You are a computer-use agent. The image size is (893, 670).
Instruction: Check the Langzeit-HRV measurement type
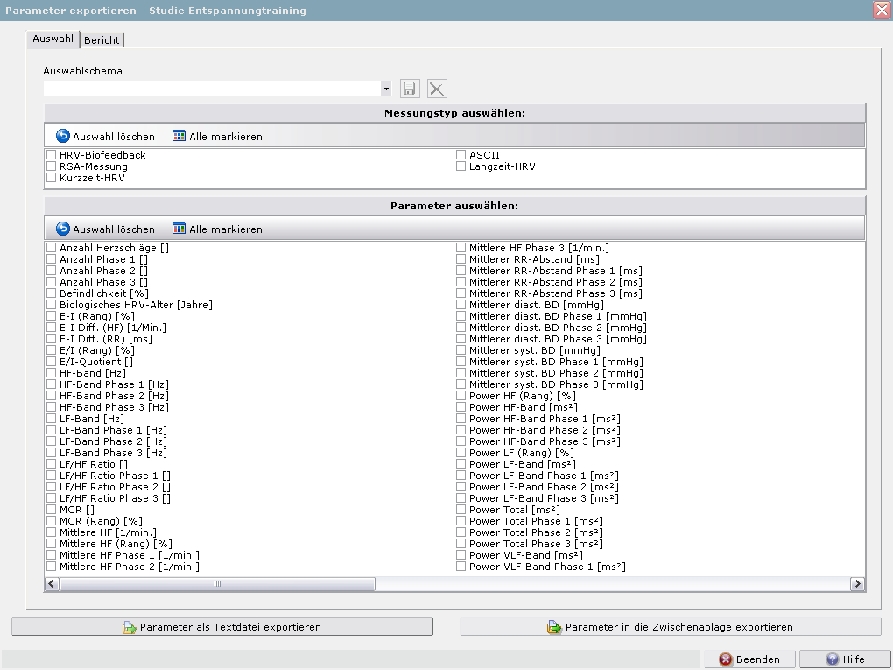click(x=461, y=167)
